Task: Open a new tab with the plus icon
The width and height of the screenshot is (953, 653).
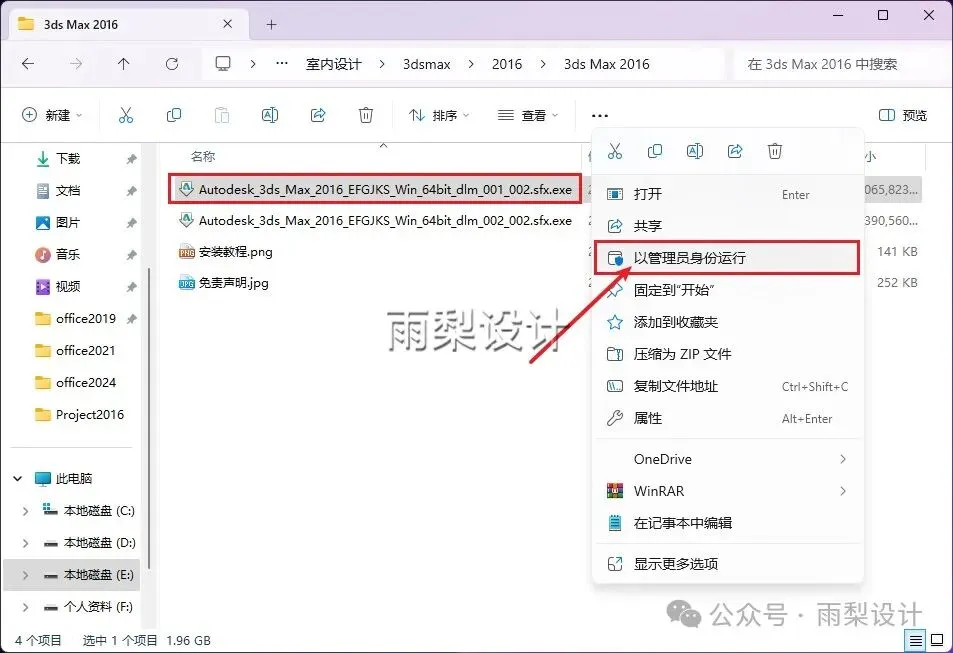Action: coord(272,24)
